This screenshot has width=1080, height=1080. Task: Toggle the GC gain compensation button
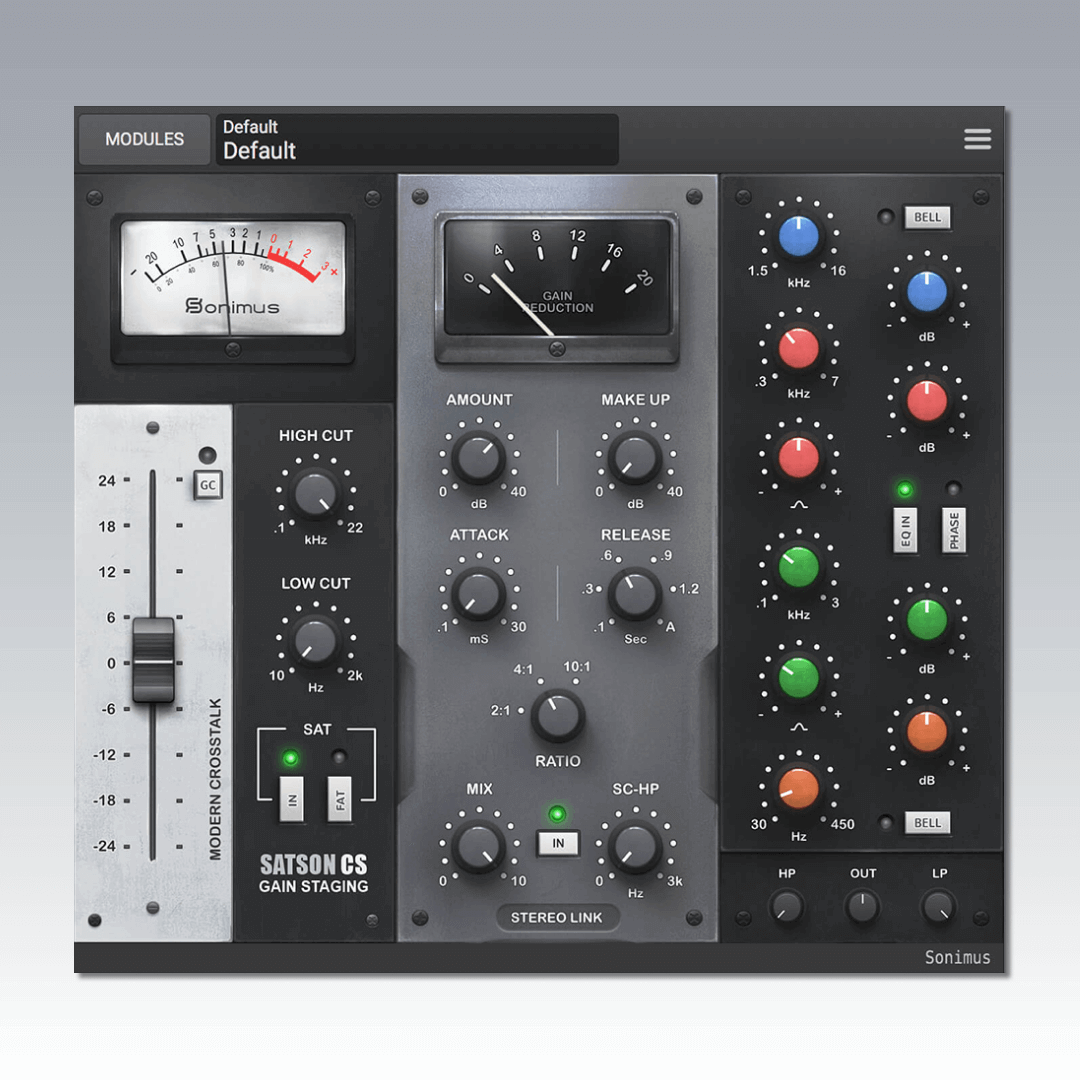pos(207,485)
